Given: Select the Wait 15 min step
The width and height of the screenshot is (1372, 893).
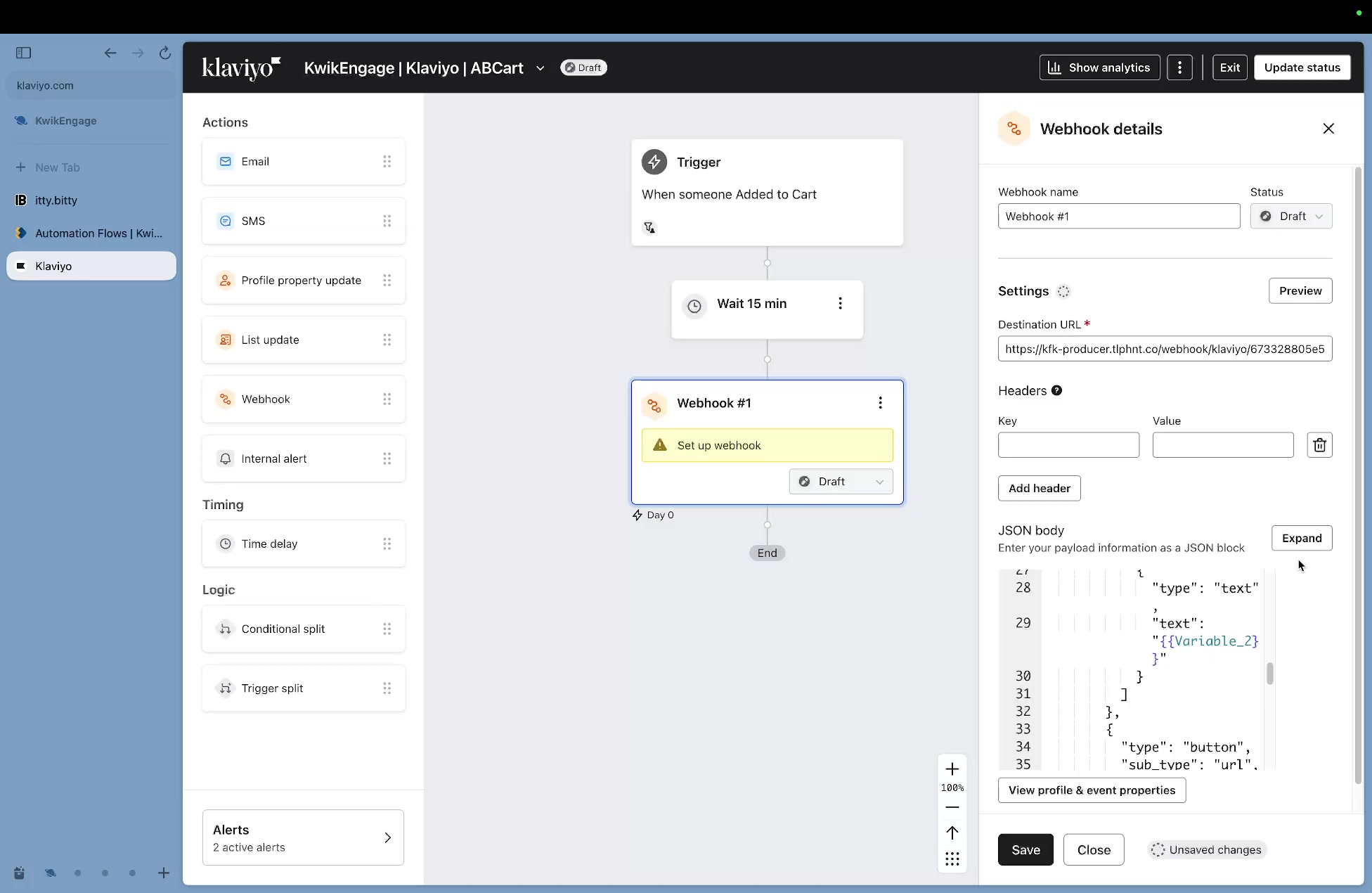Looking at the screenshot, I should click(x=767, y=310).
